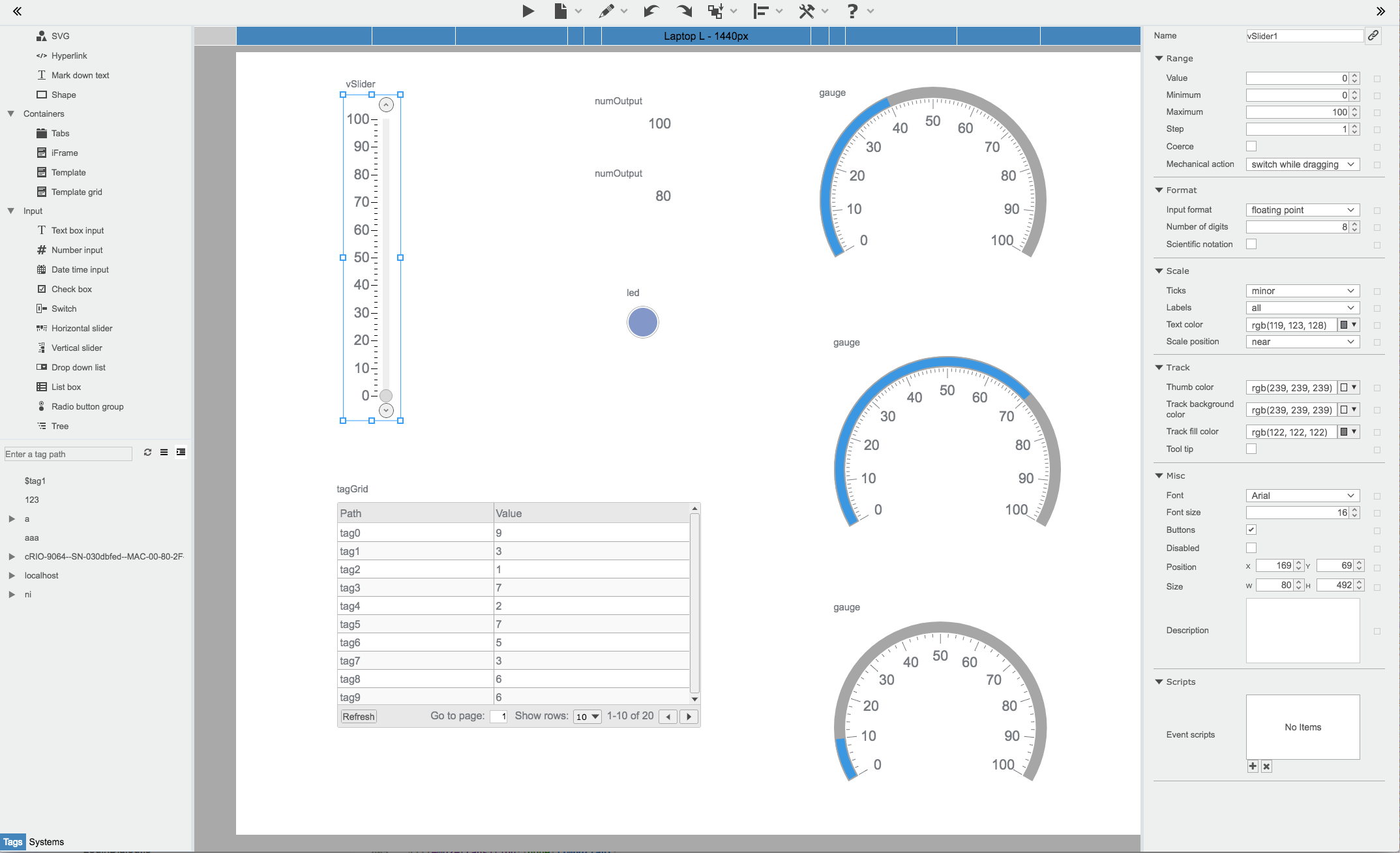The height and width of the screenshot is (853, 1400).
Task: Remove event script with x icon
Action: pos(1266,766)
